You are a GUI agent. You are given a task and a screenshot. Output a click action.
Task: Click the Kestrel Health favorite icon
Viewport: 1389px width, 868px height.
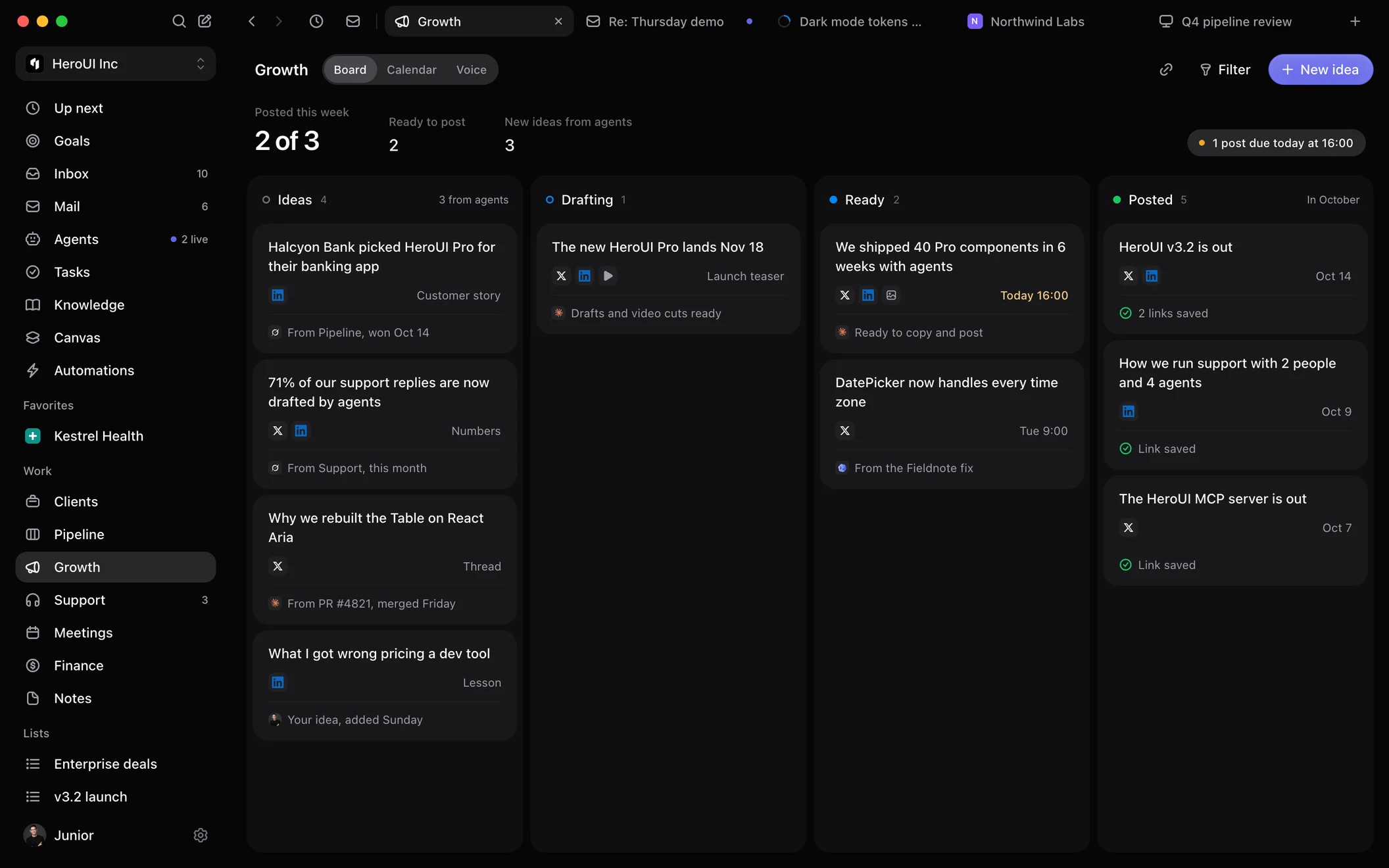(33, 436)
